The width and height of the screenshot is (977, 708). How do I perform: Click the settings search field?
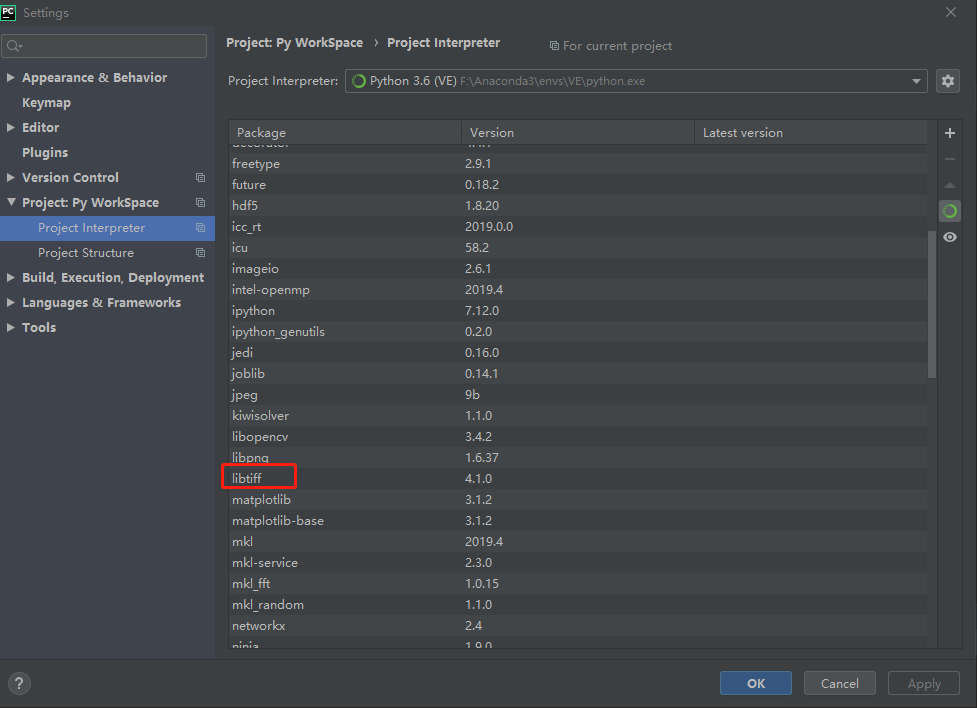pos(104,45)
